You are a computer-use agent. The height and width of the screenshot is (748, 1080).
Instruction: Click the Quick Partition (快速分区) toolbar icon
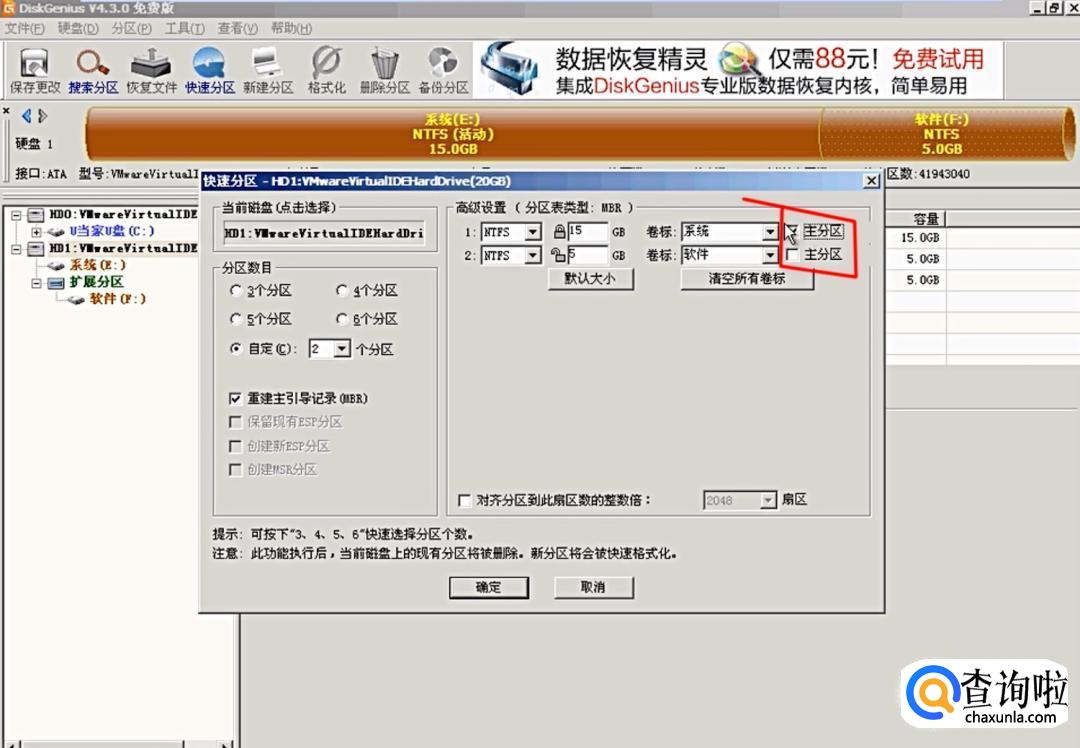pyautogui.click(x=209, y=70)
